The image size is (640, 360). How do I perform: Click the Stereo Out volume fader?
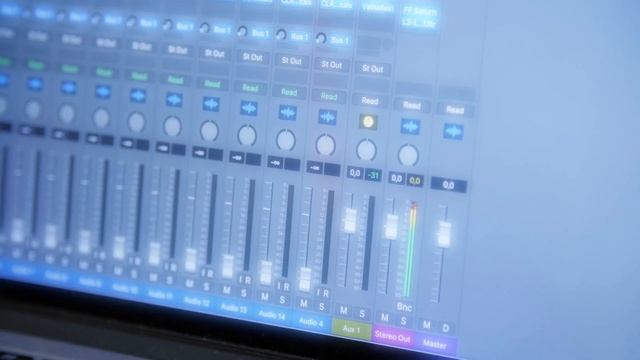pyautogui.click(x=392, y=227)
